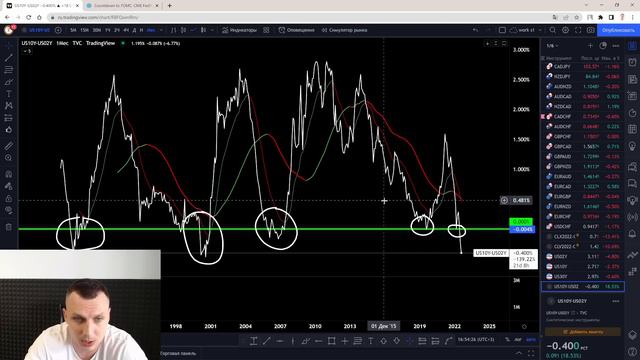
Task: Open the notifications bell in right sidebar
Action: tap(632, 234)
